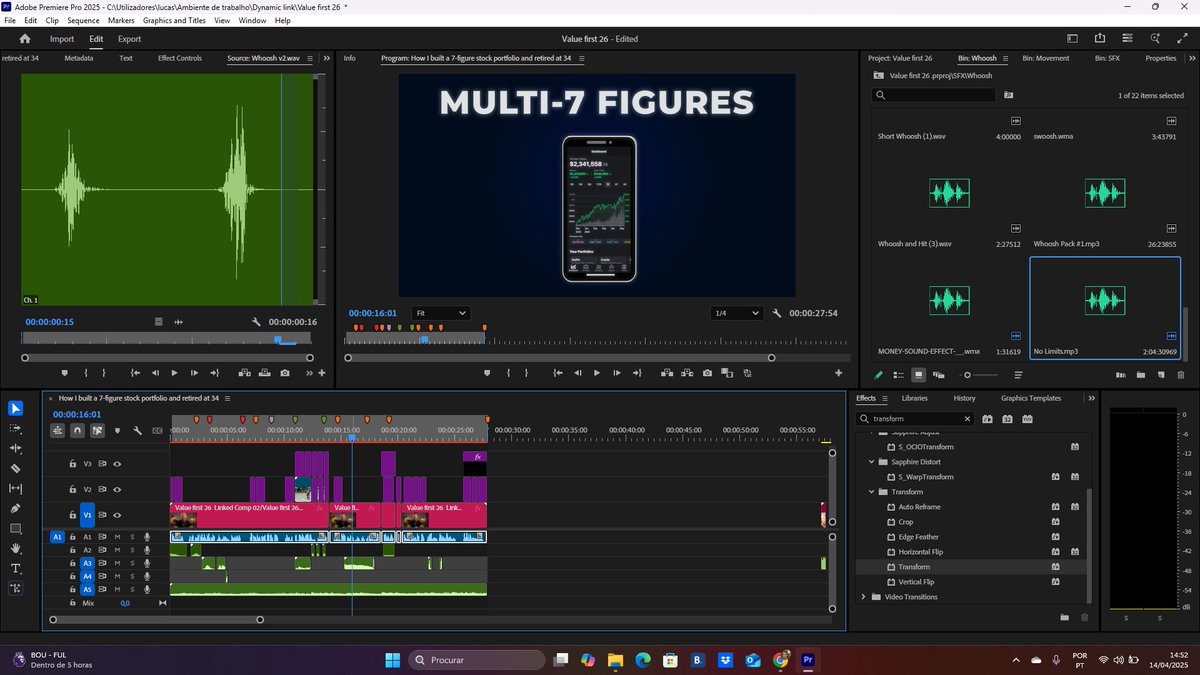
Task: Show hidden Effects panel tabs chevron
Action: point(1091,398)
